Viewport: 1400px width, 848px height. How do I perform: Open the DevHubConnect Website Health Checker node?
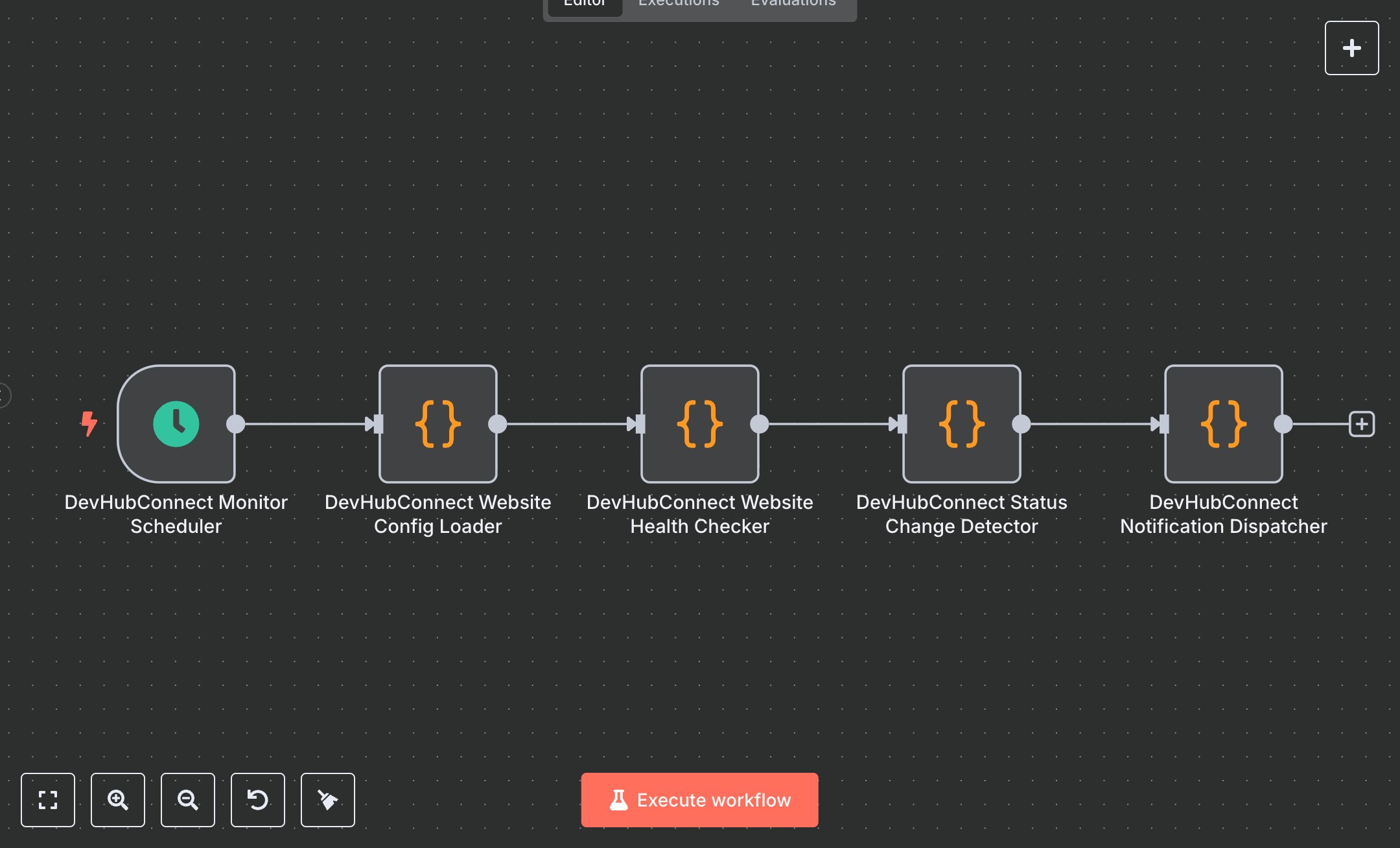(700, 424)
